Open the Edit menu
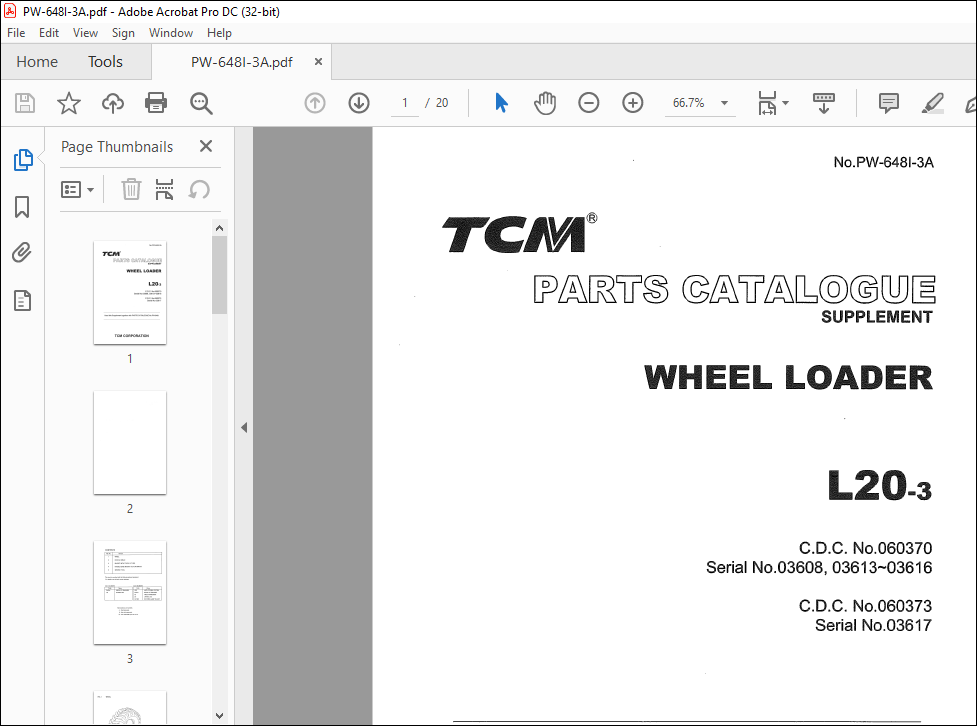977x726 pixels. tap(49, 33)
